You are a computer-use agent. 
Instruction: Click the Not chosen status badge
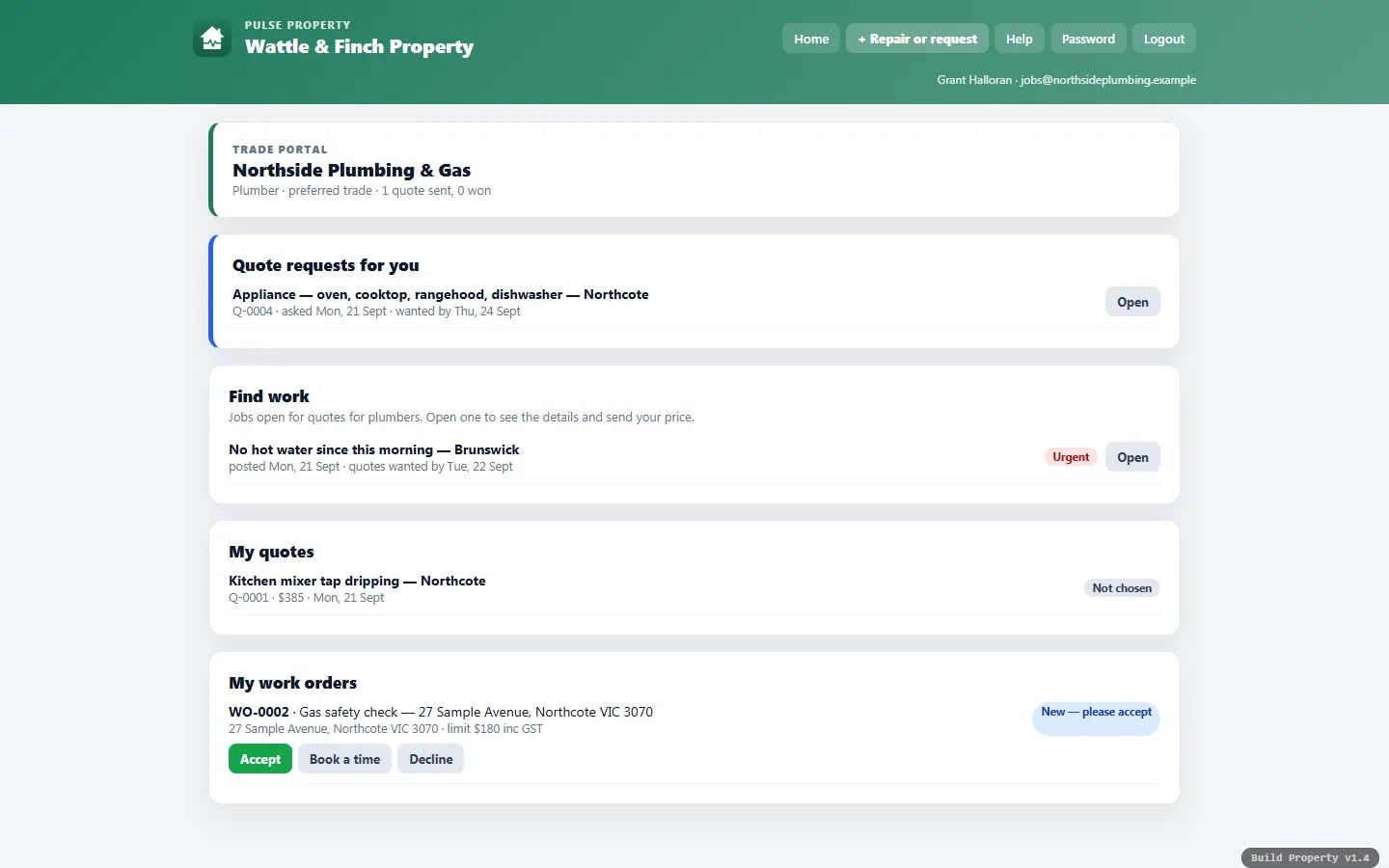[1122, 588]
